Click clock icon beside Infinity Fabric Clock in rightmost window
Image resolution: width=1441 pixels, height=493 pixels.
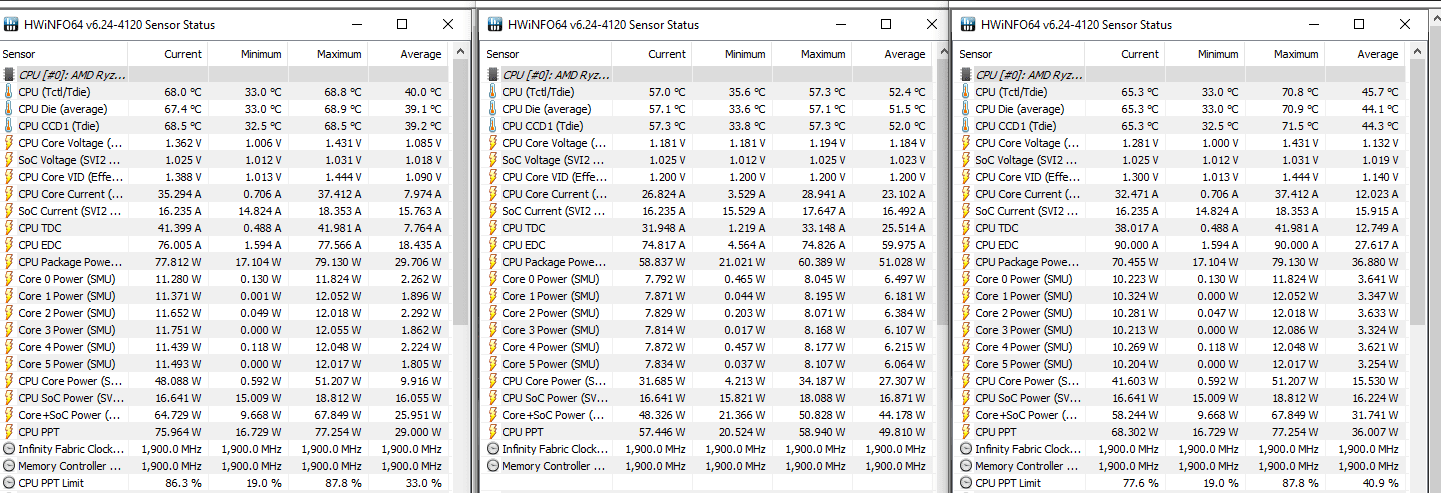pos(966,449)
